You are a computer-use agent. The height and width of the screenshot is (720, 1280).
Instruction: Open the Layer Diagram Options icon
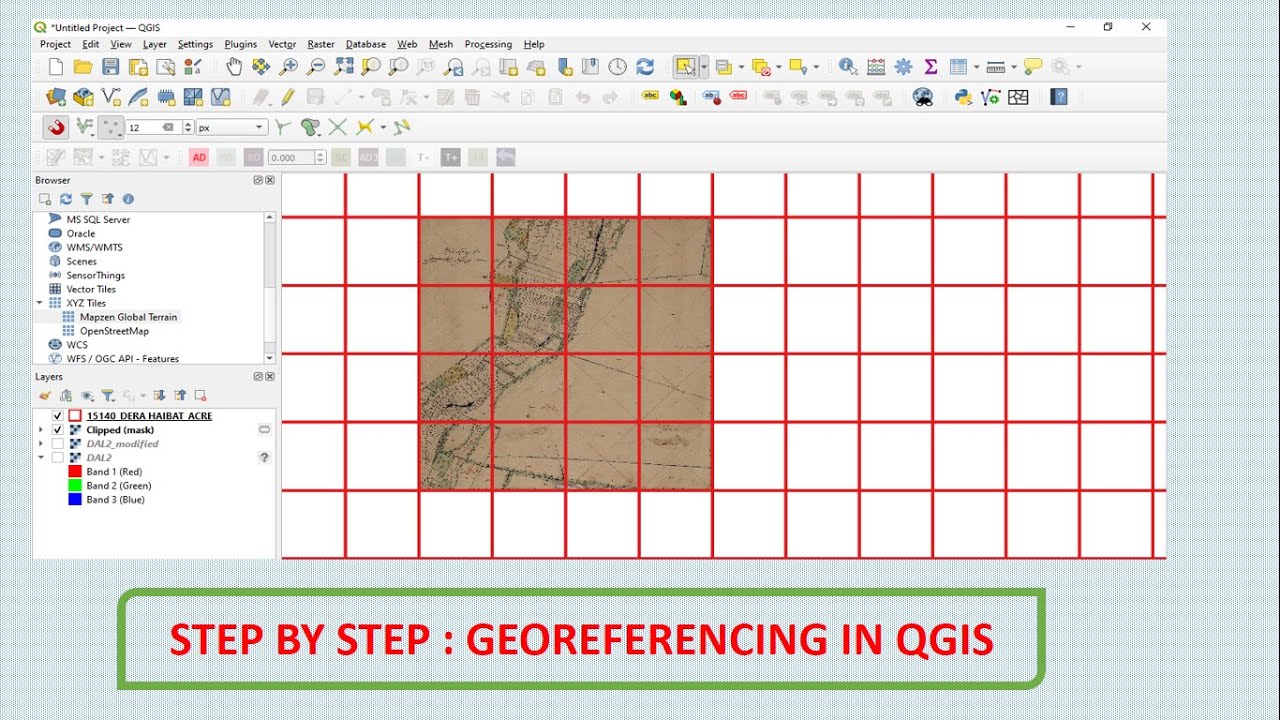tap(678, 97)
